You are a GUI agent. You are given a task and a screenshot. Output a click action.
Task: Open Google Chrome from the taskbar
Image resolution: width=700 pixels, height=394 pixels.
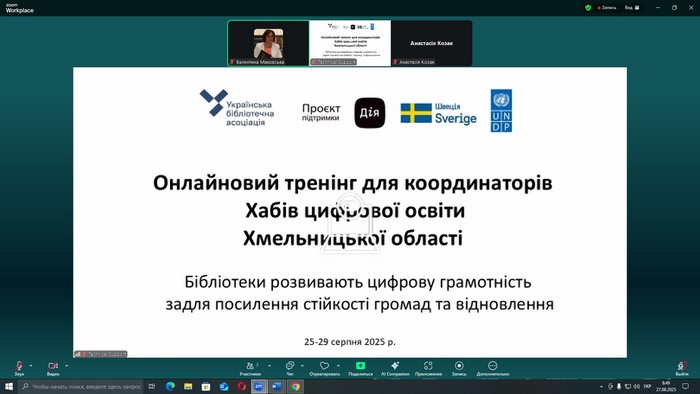tap(295, 386)
